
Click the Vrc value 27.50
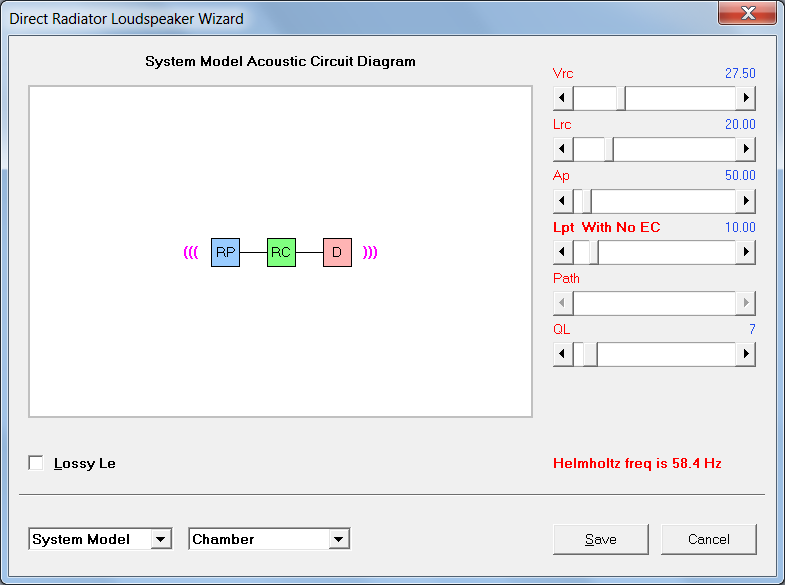tap(740, 73)
